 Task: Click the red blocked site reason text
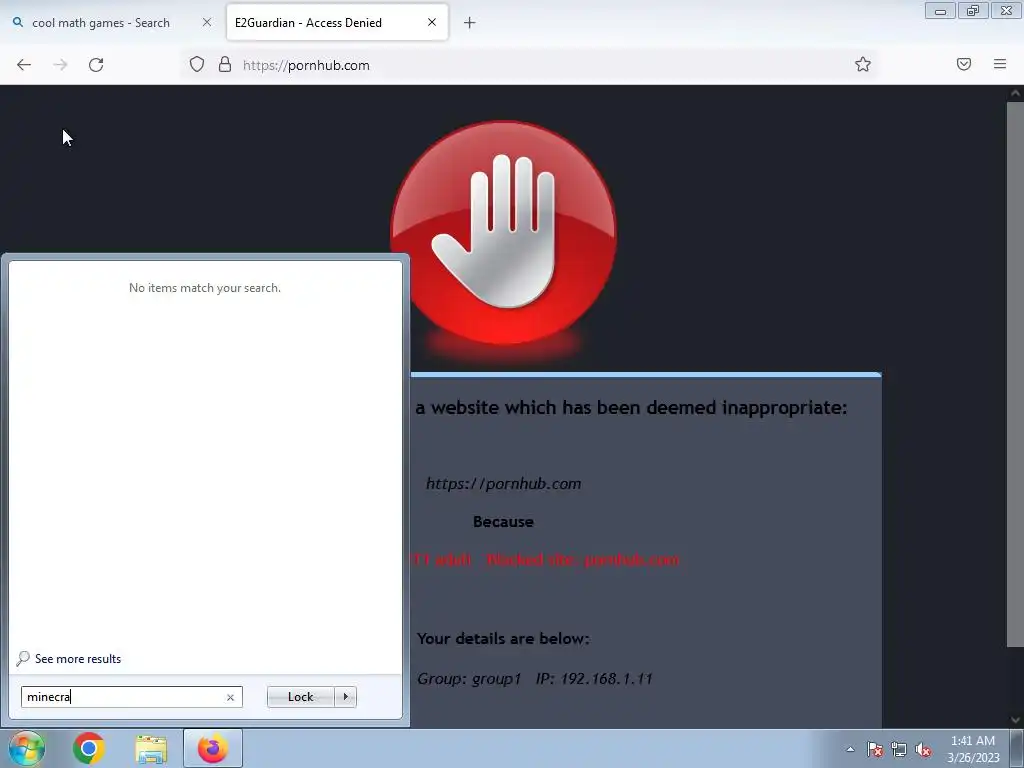point(546,560)
